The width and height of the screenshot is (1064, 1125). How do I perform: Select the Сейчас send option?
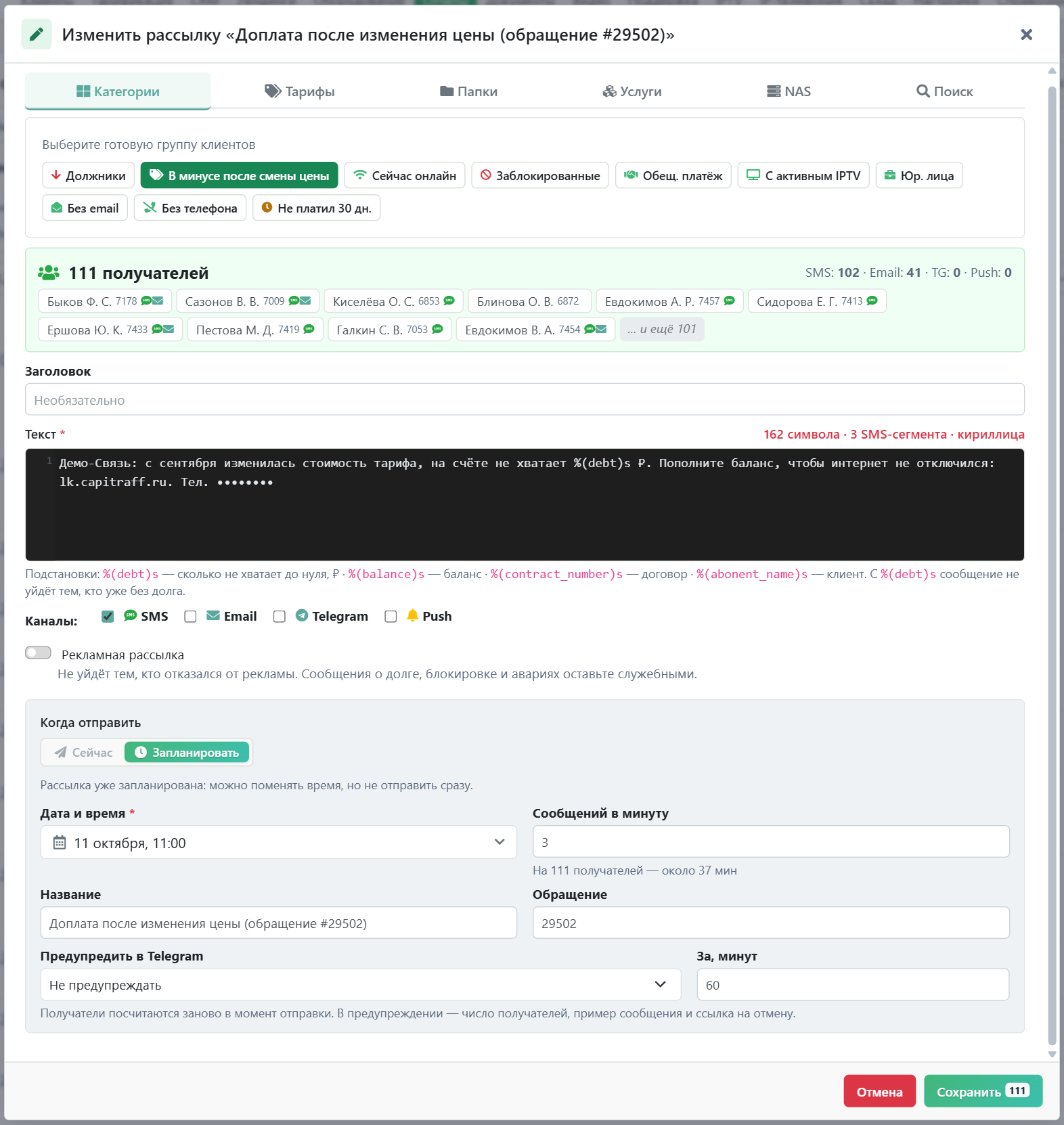click(84, 752)
